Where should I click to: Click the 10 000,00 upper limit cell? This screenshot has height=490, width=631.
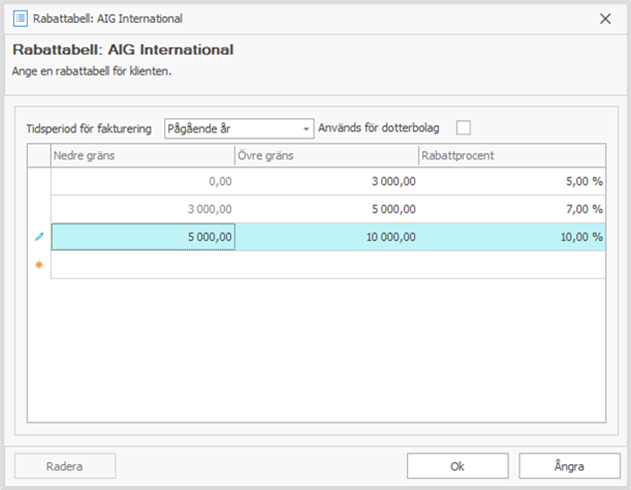[x=326, y=237]
